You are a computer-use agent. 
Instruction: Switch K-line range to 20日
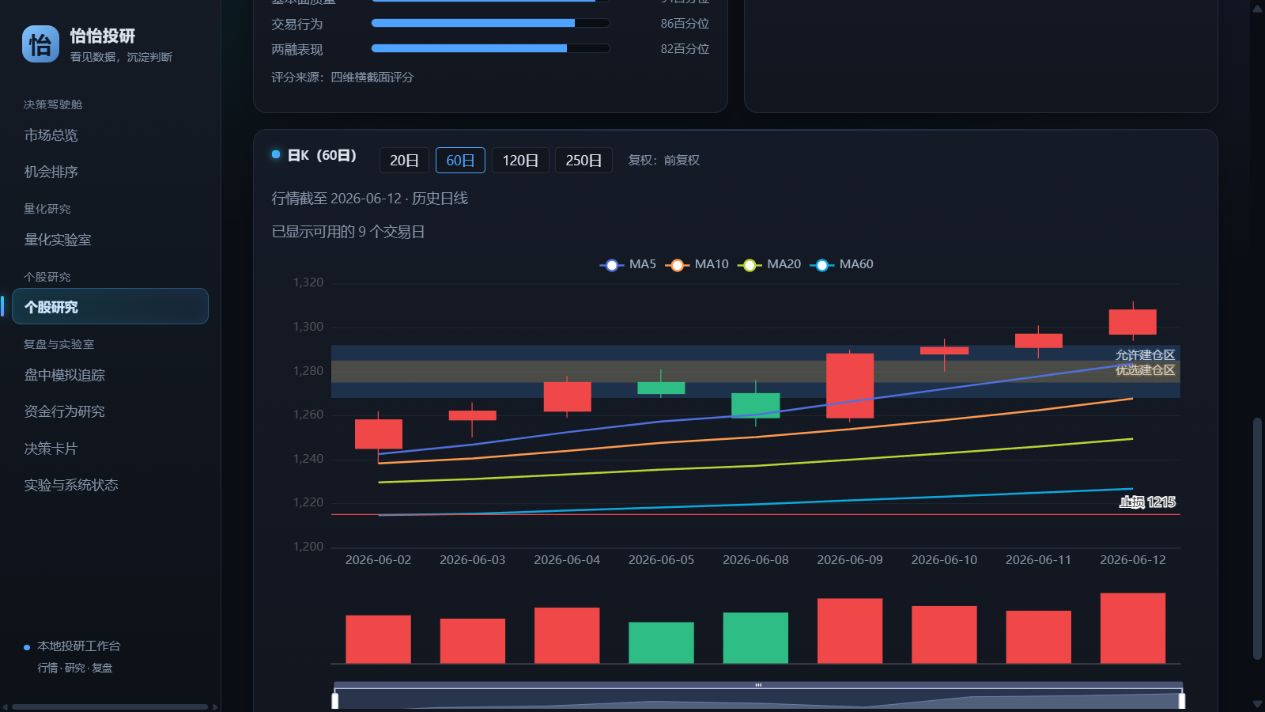pos(404,160)
